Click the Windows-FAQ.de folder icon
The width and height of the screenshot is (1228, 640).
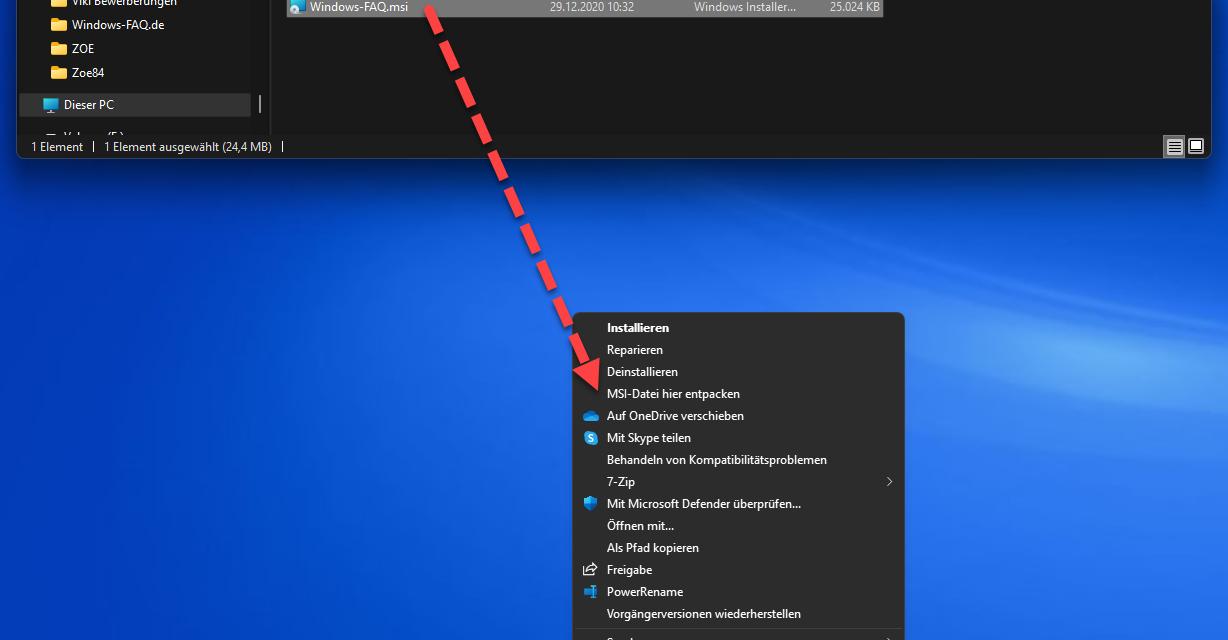59,25
